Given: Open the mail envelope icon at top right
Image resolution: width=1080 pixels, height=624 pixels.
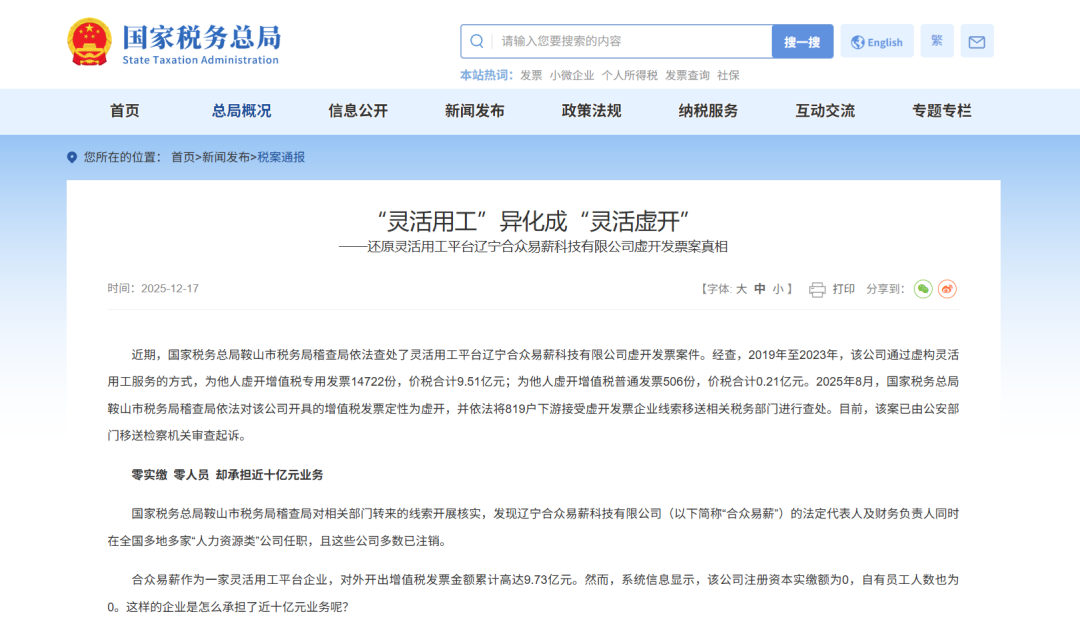Looking at the screenshot, I should point(975,40).
